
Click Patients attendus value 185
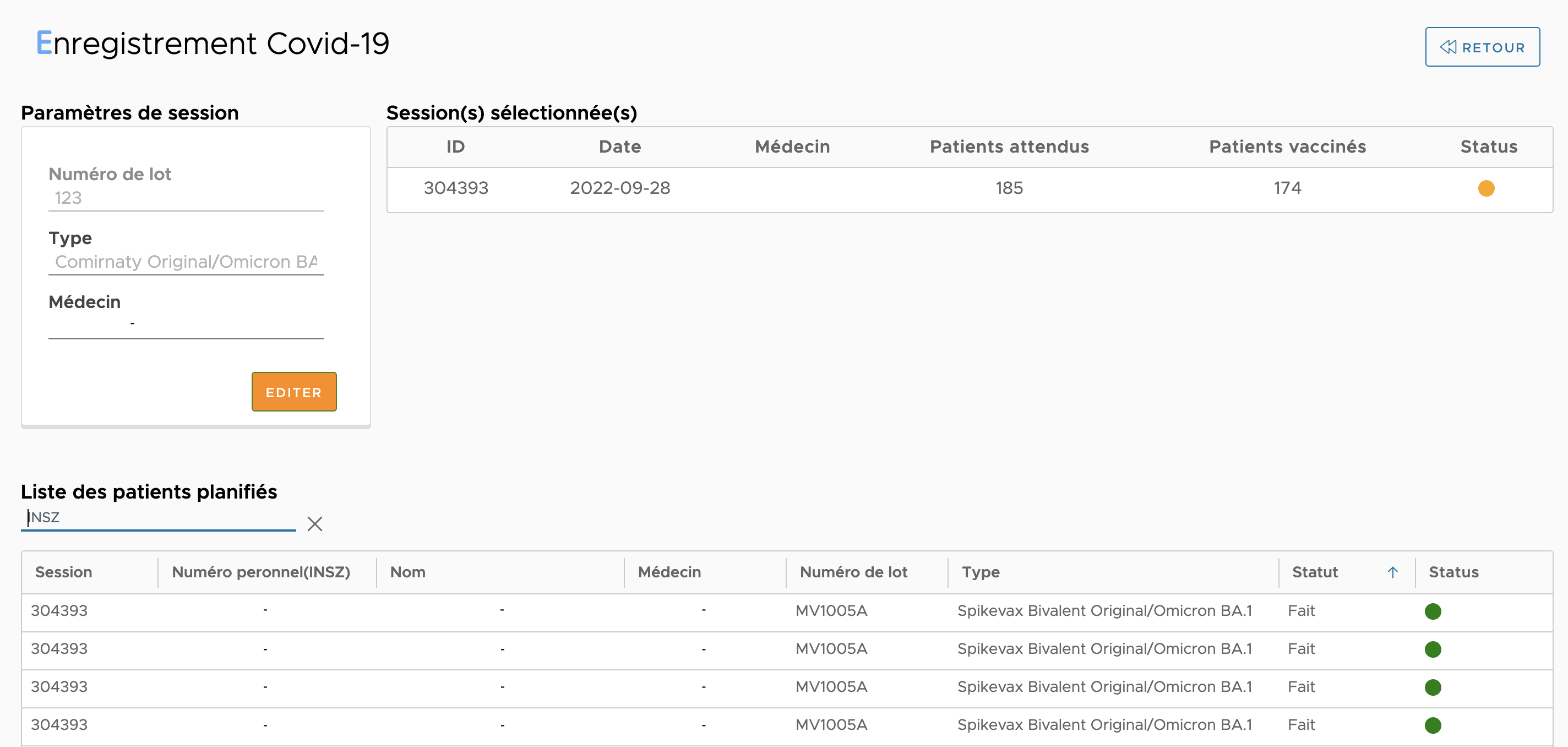click(1009, 188)
